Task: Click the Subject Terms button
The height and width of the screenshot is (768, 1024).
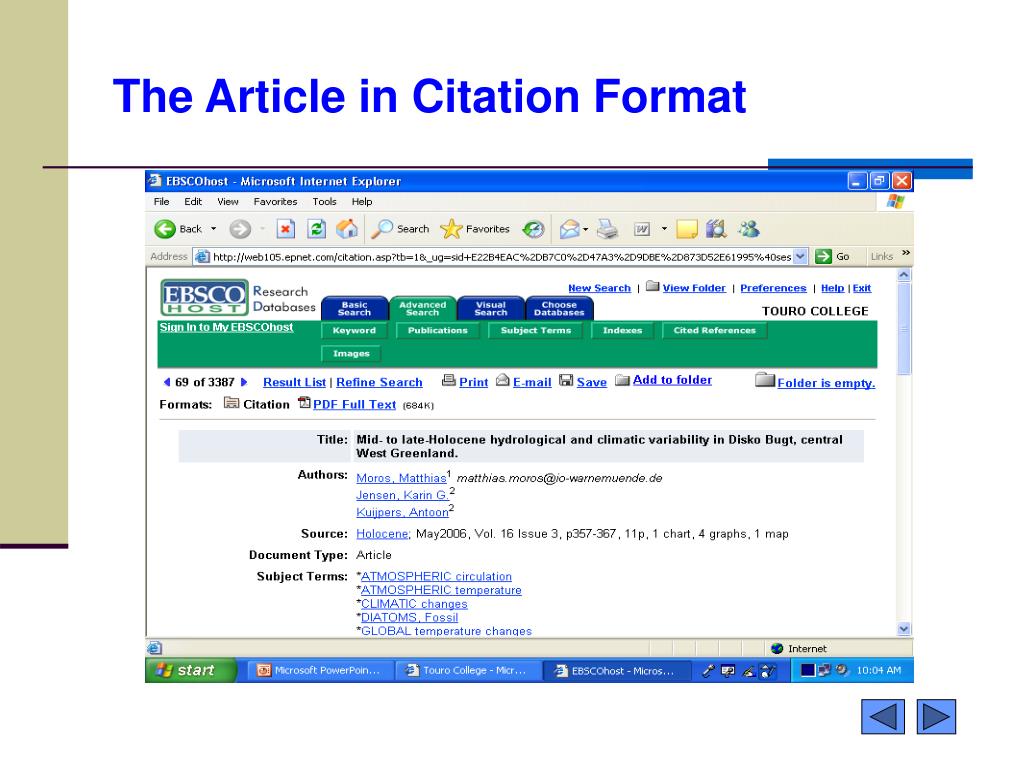Action: coord(536,330)
